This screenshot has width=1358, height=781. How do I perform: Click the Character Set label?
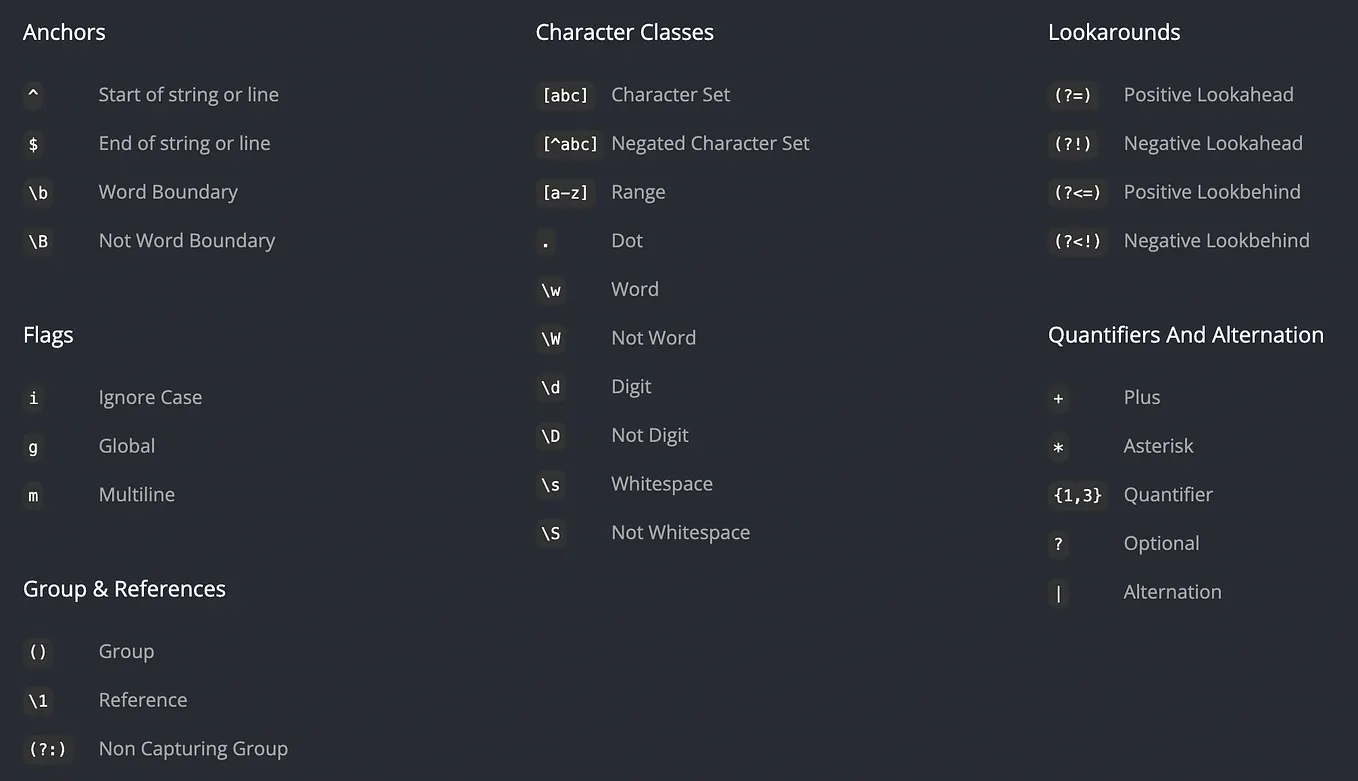(x=670, y=95)
